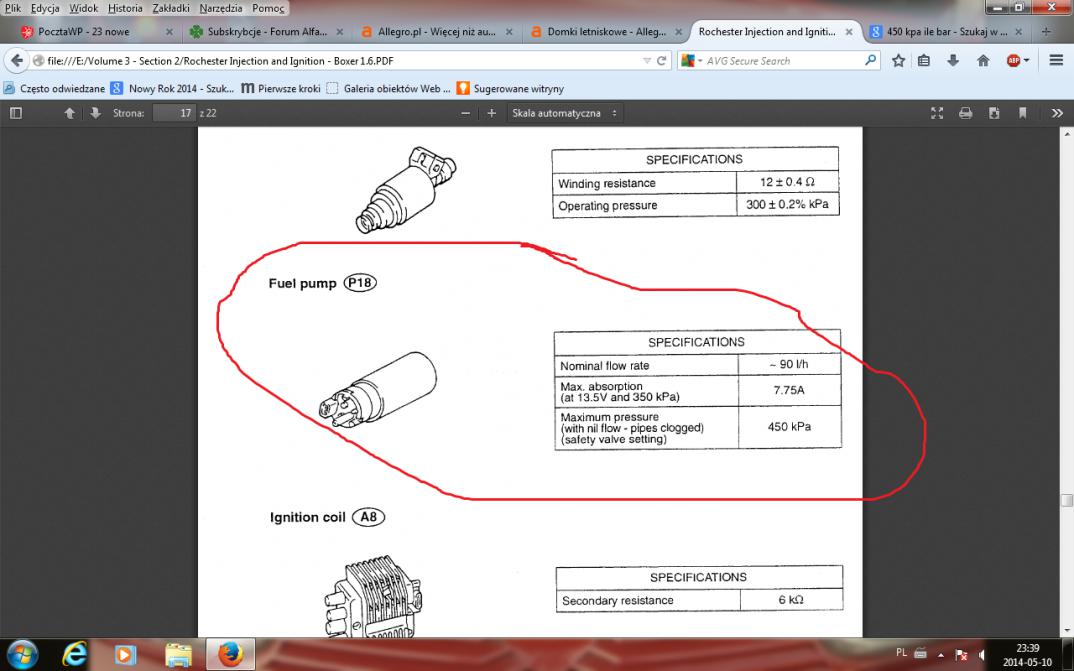Click the address bar URL field
The height and width of the screenshot is (671, 1074).
point(342,61)
